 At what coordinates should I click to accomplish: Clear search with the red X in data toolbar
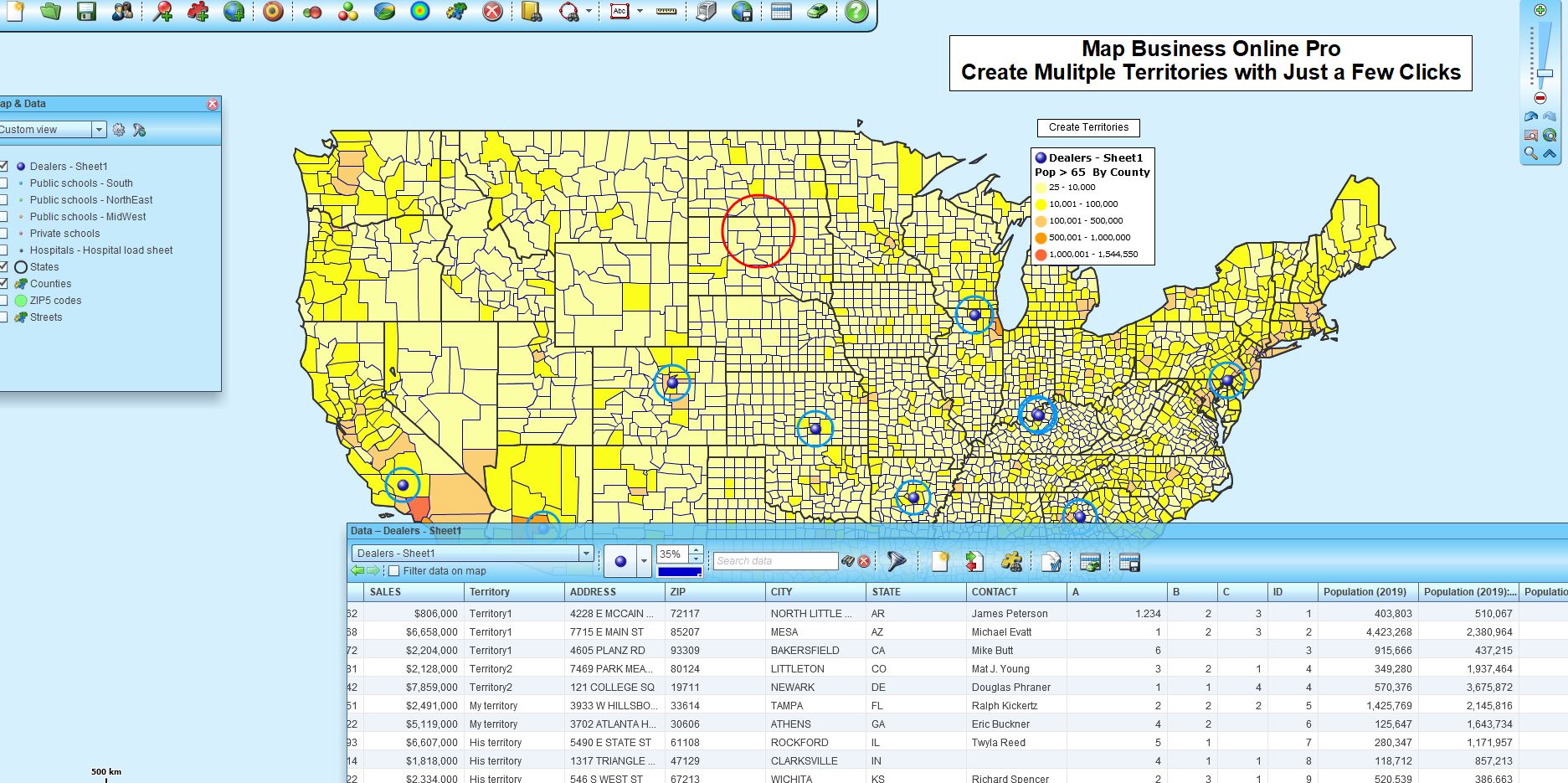pos(864,561)
